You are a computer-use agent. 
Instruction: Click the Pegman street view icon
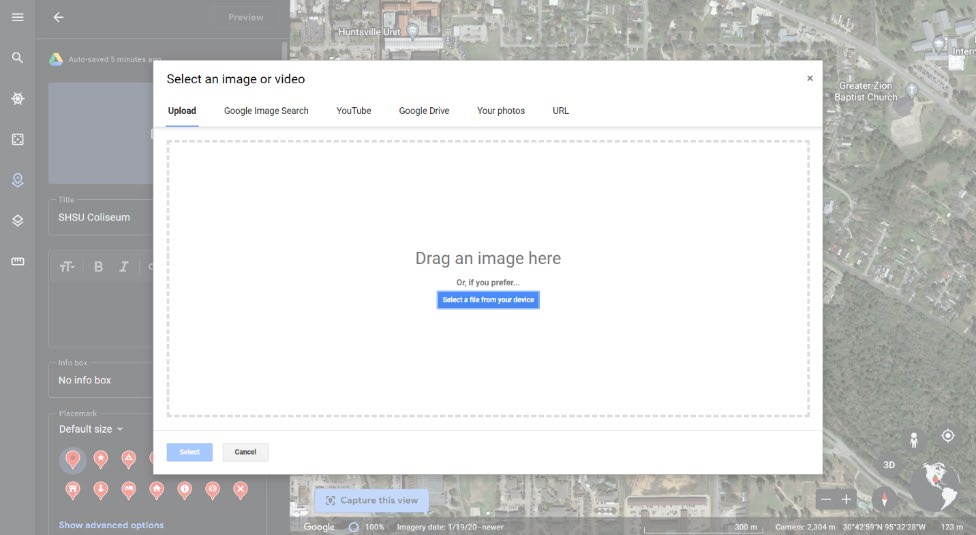913,439
